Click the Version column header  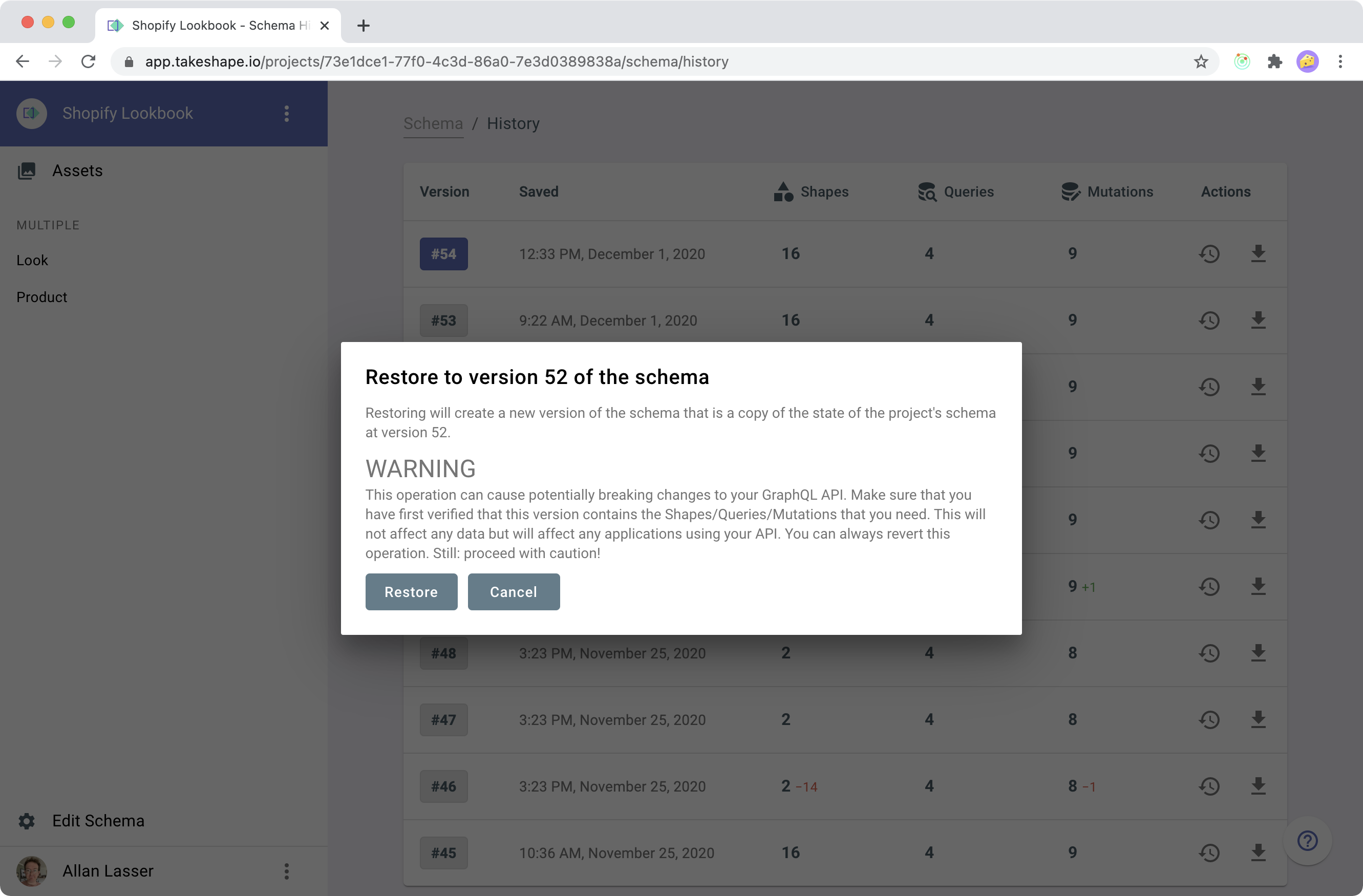click(444, 192)
